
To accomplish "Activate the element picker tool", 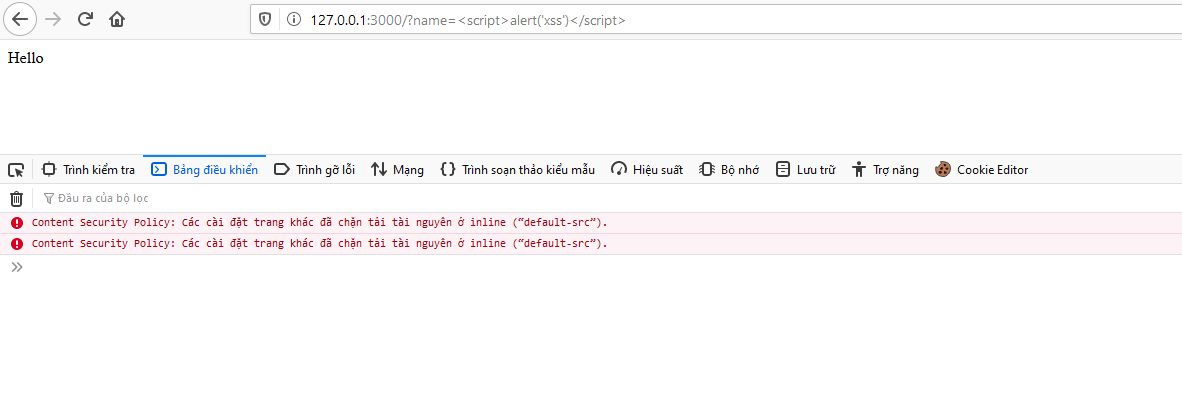I will (16, 170).
